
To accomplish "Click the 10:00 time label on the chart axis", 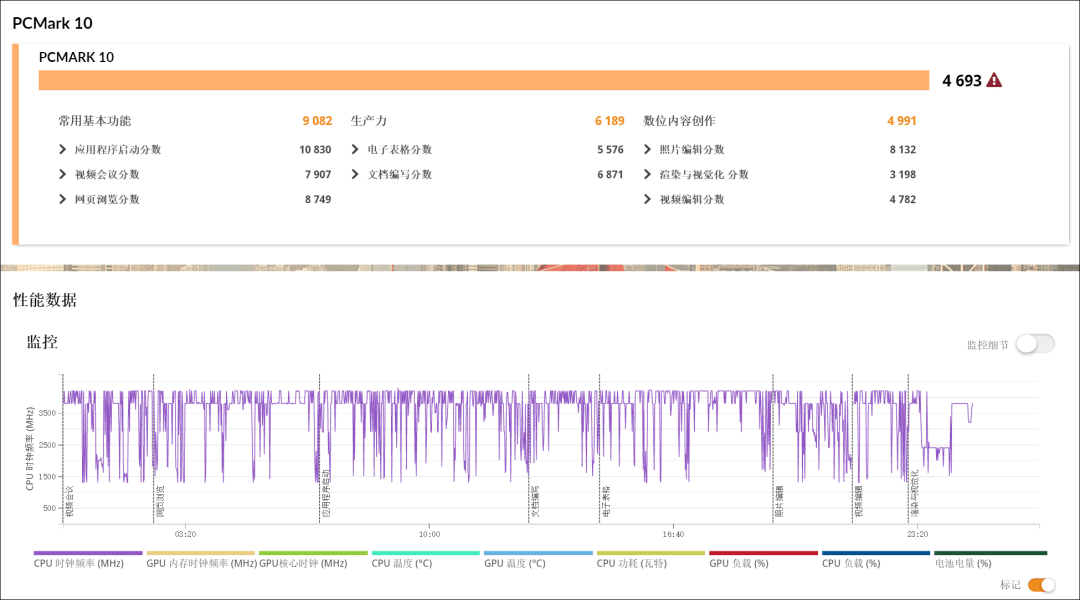I will pos(429,534).
